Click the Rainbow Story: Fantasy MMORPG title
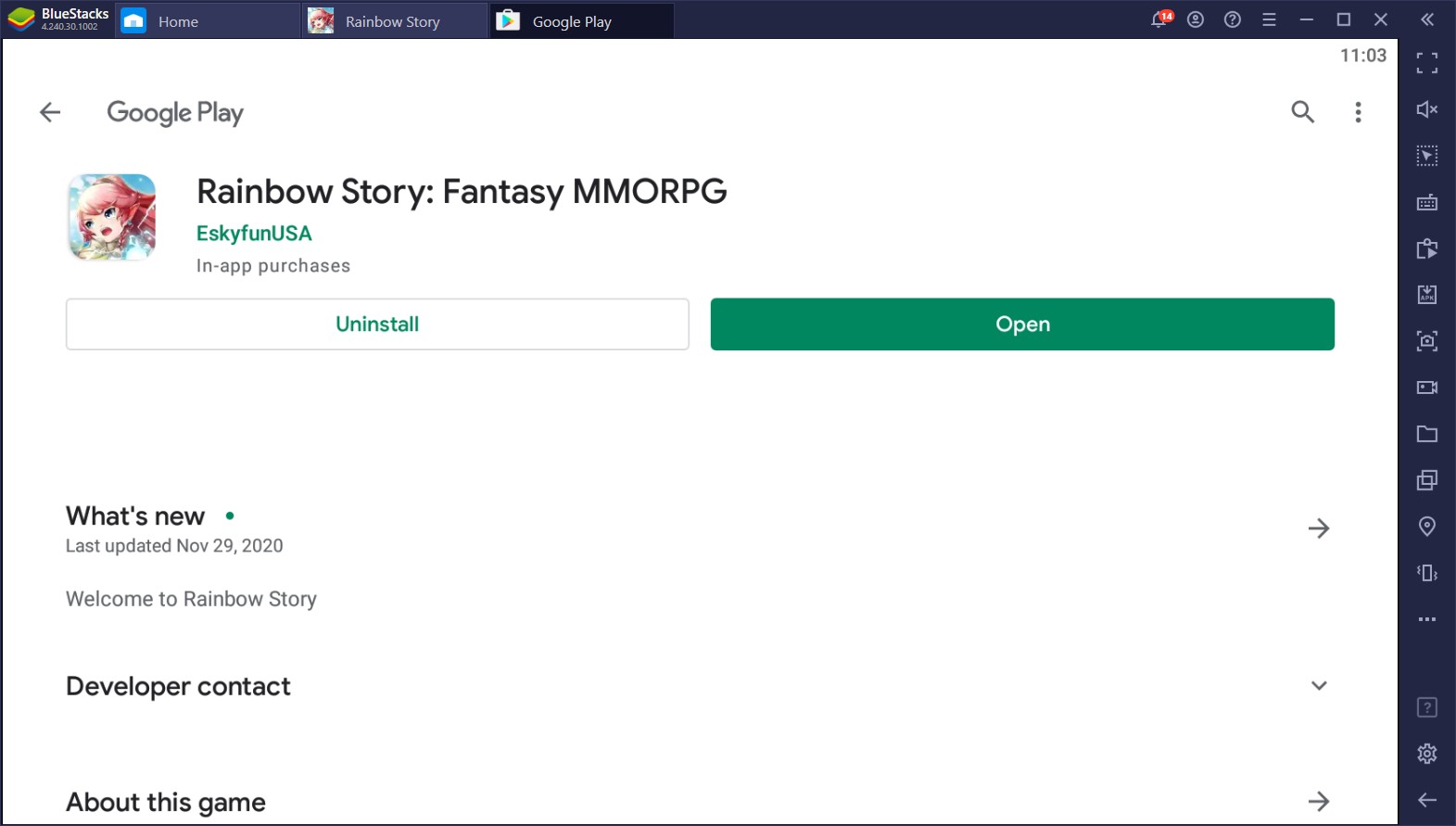The height and width of the screenshot is (826, 1456). coord(462,192)
